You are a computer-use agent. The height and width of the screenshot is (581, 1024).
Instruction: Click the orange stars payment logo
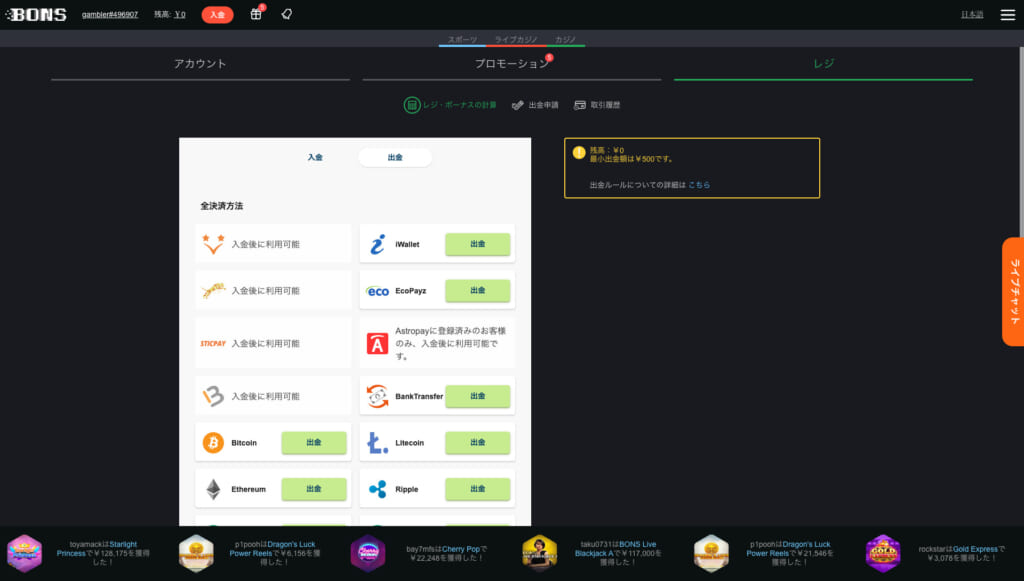click(213, 244)
